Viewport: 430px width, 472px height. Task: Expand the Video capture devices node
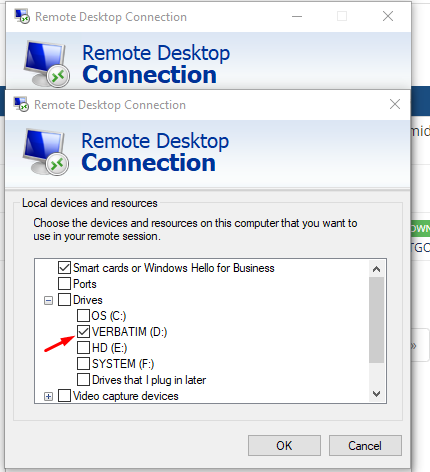pos(48,397)
